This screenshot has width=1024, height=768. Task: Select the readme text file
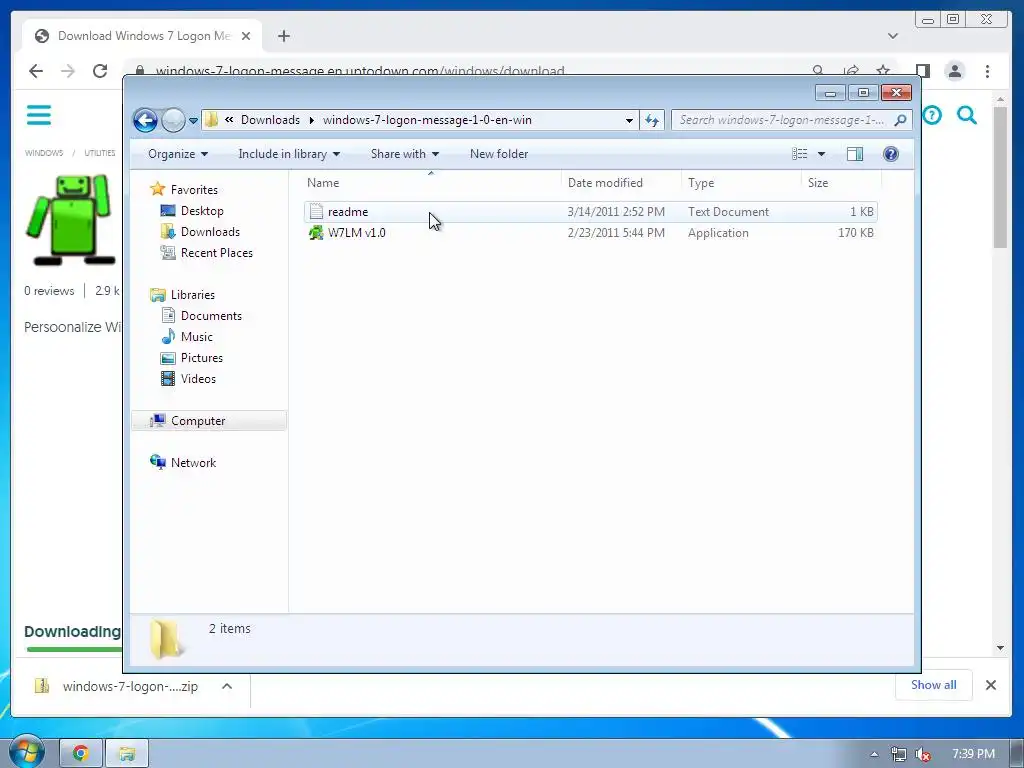590,212
